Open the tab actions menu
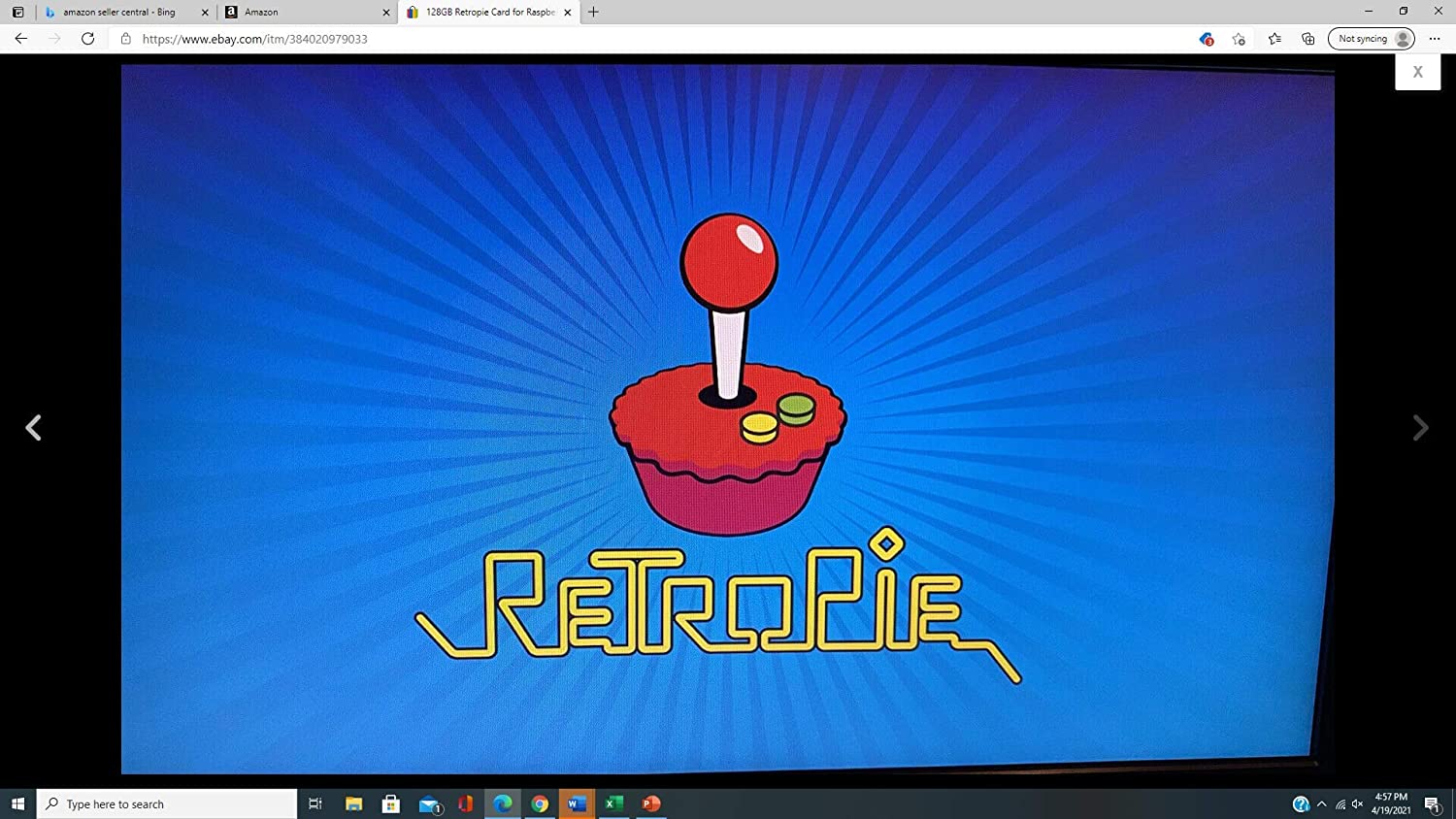The width and height of the screenshot is (1456, 819). click(x=17, y=12)
